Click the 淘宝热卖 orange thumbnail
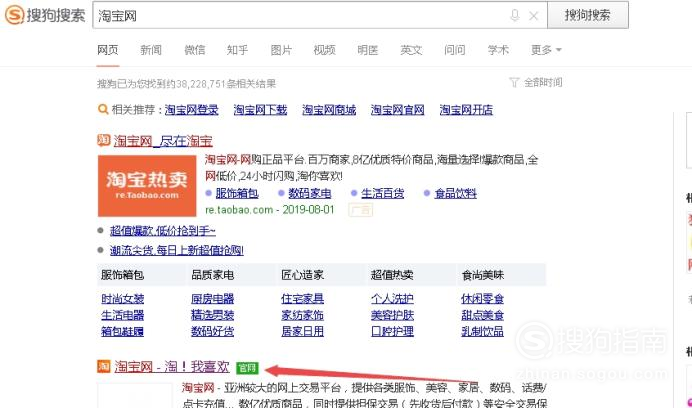Image resolution: width=692 pixels, height=408 pixels. [x=147, y=186]
